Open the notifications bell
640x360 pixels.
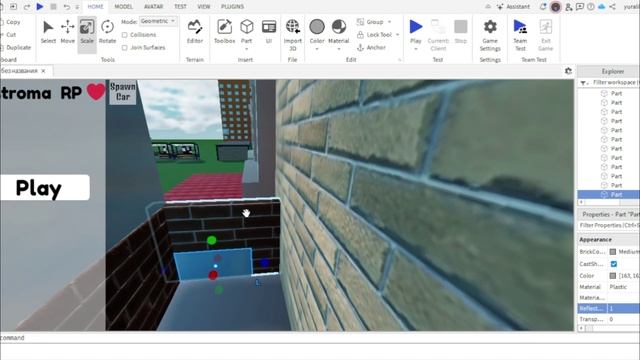pos(543,7)
